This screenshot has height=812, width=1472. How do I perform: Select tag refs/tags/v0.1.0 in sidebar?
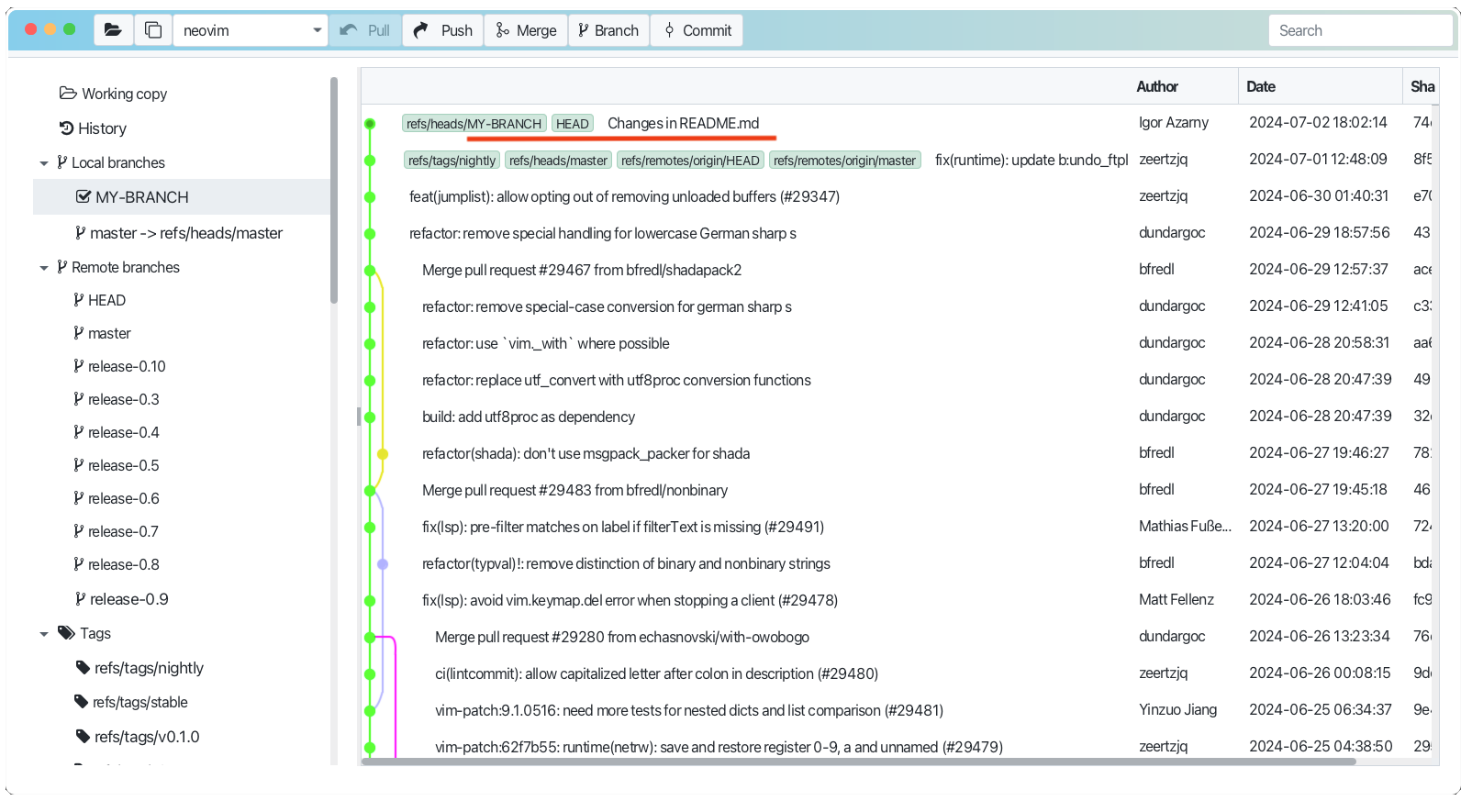(138, 737)
